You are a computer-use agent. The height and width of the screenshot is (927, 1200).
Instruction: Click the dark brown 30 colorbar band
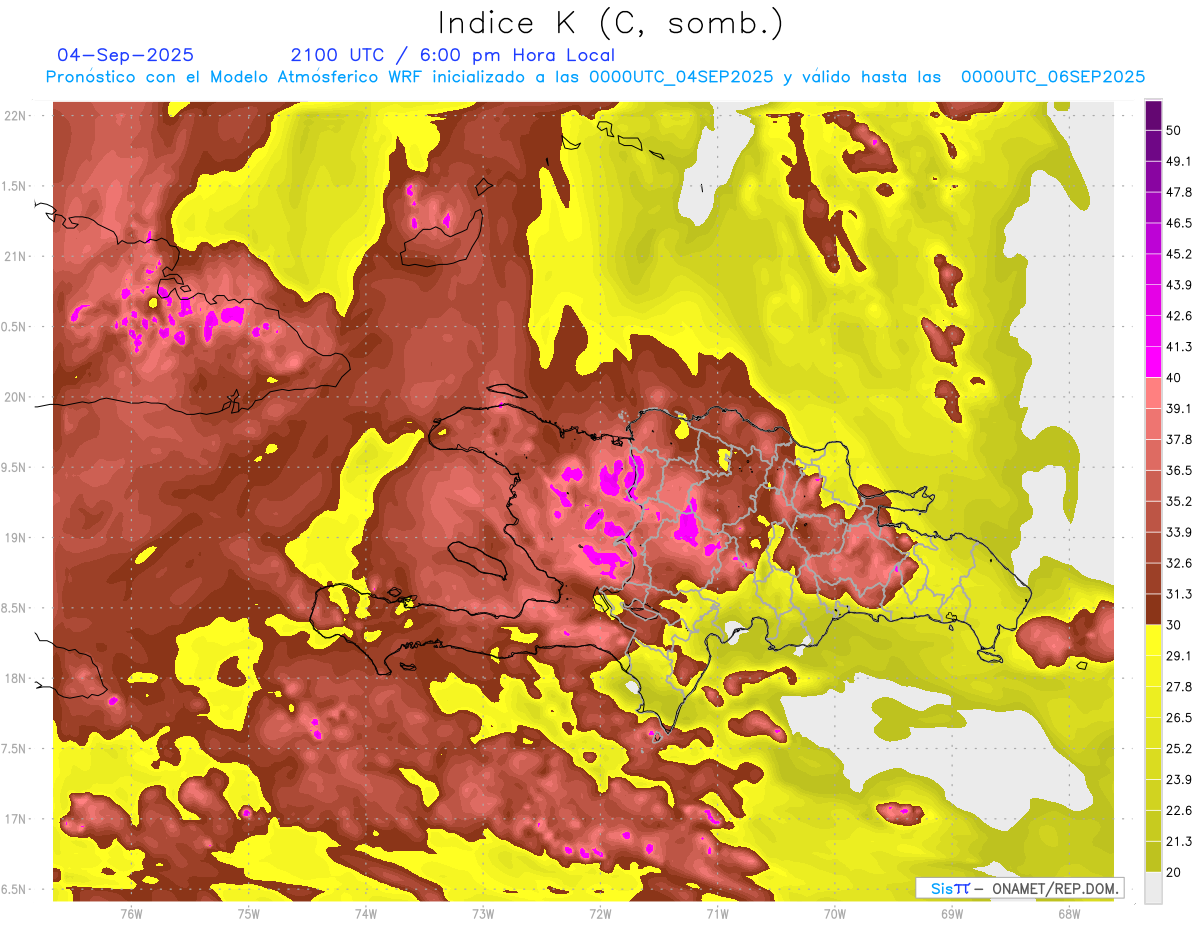(x=1153, y=609)
